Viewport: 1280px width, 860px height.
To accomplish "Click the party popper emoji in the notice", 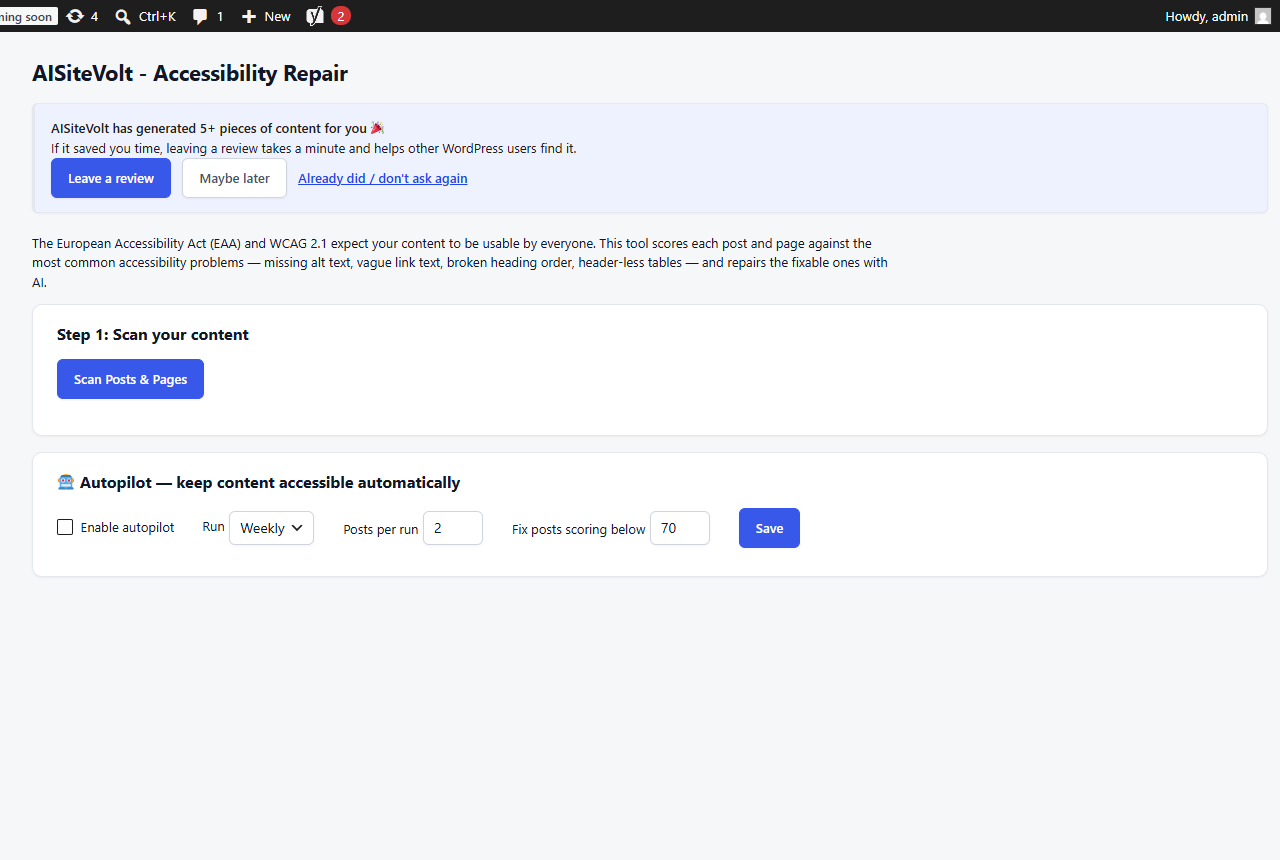I will (x=377, y=128).
